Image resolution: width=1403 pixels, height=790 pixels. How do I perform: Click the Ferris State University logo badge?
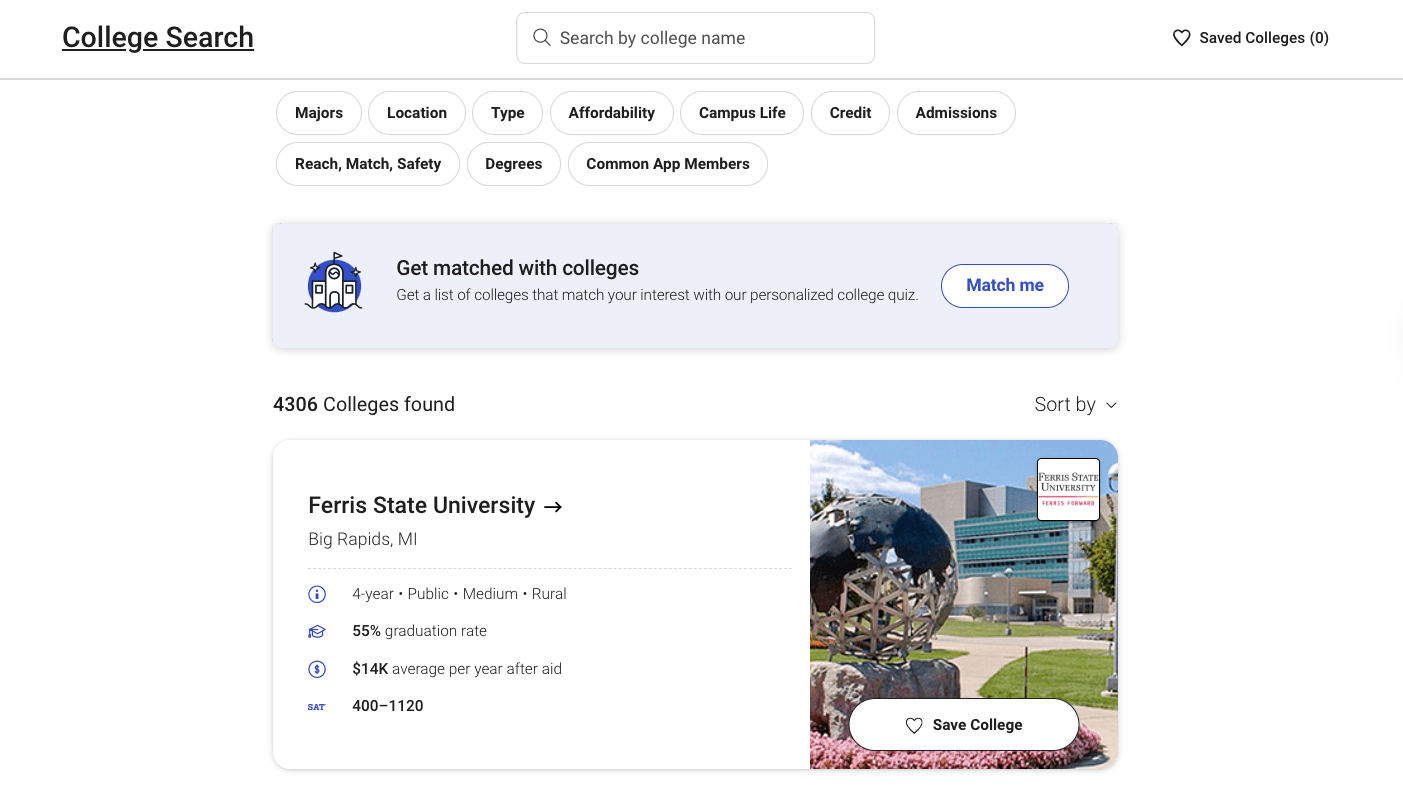(1068, 489)
